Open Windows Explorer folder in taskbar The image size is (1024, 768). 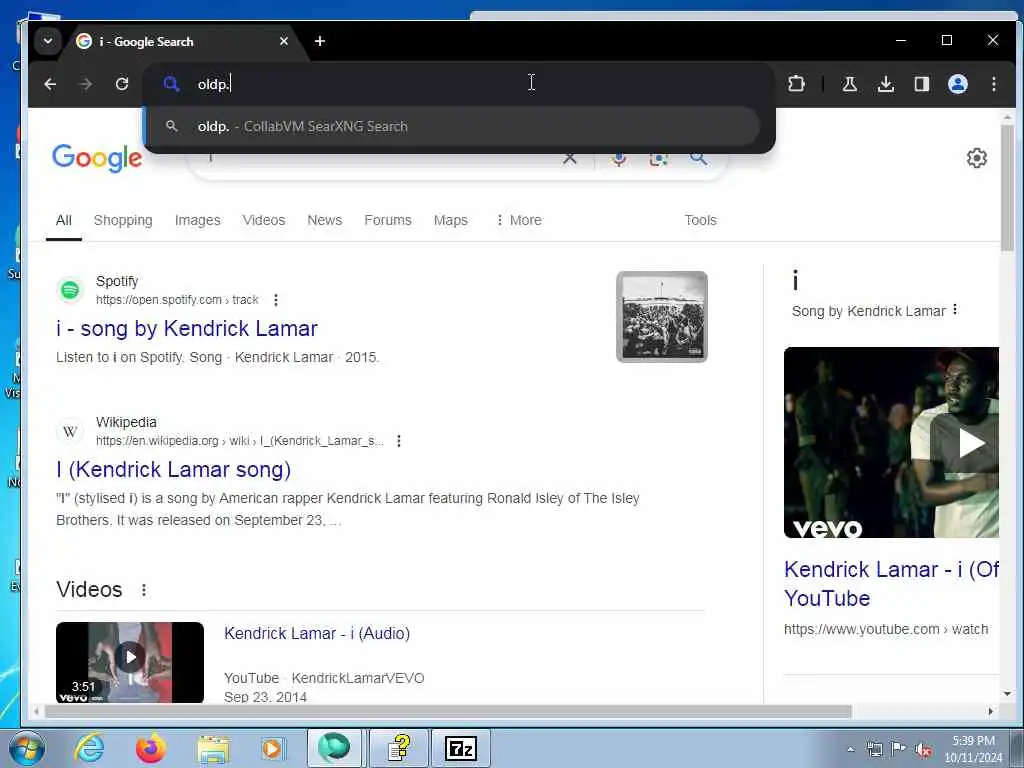point(213,748)
